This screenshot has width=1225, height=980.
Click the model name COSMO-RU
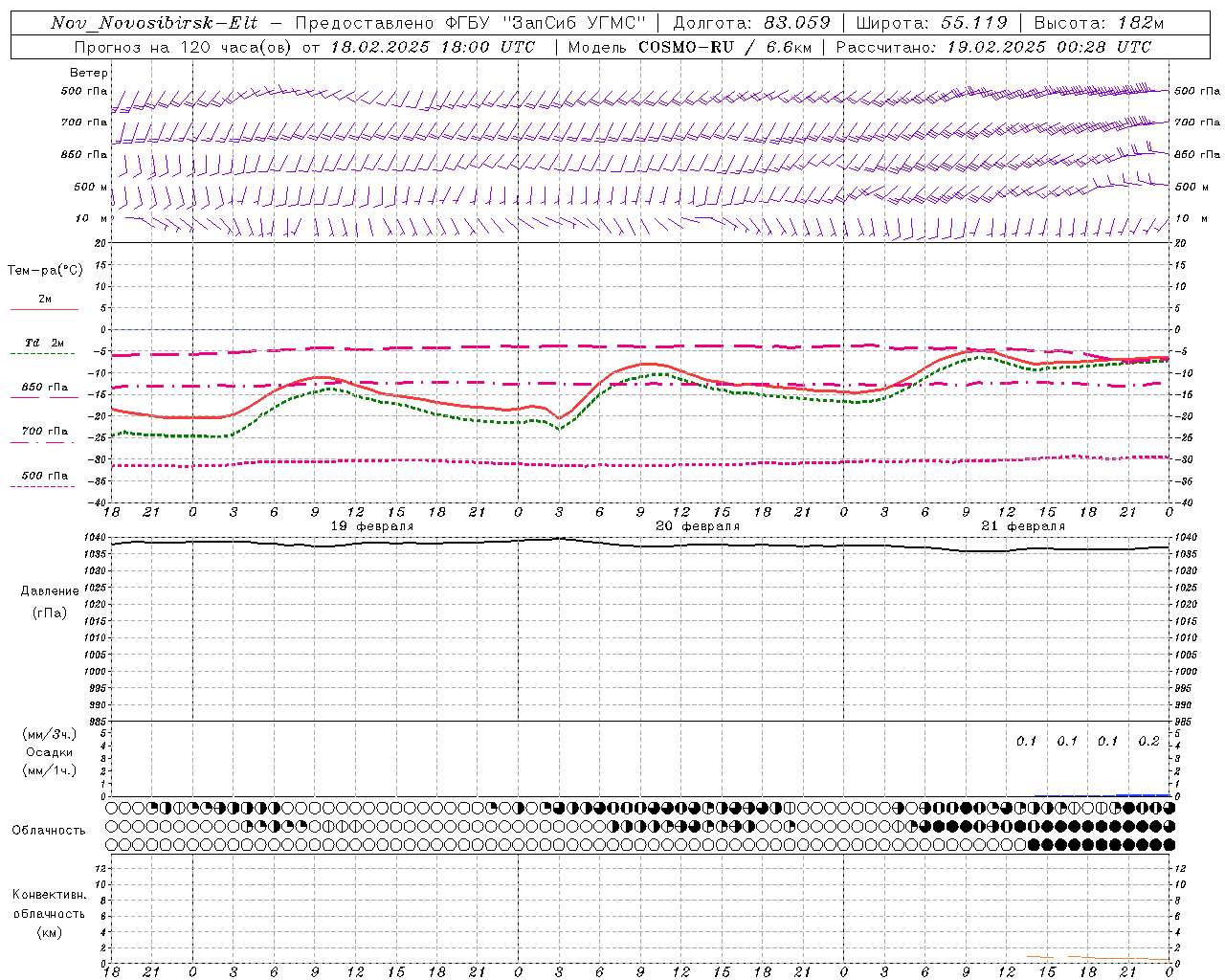(x=686, y=47)
